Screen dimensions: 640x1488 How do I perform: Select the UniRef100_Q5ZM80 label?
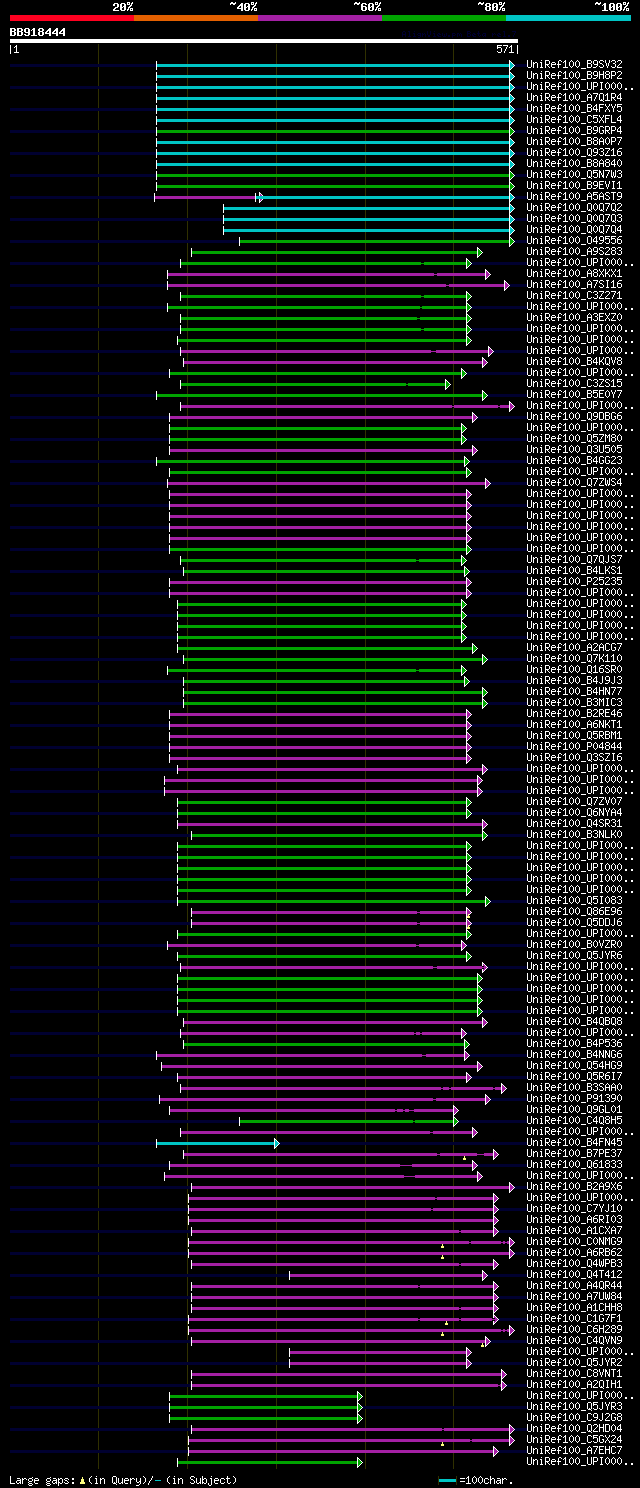(x=574, y=438)
